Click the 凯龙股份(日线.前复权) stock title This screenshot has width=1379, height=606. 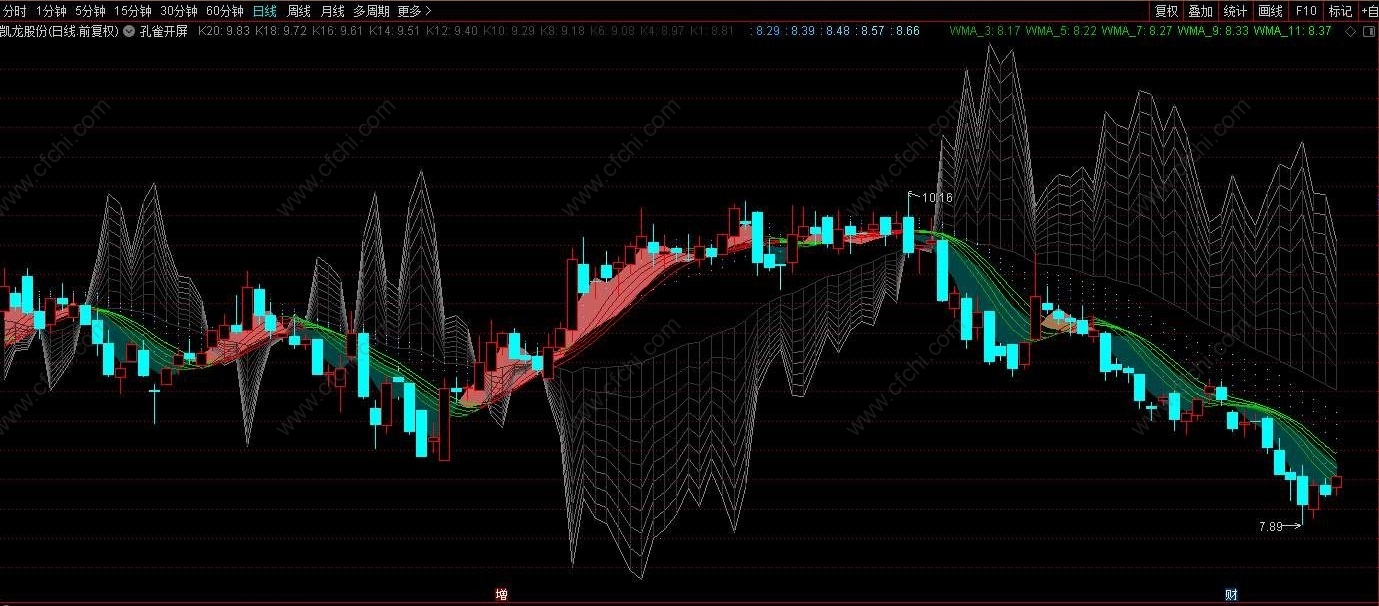[x=59, y=31]
